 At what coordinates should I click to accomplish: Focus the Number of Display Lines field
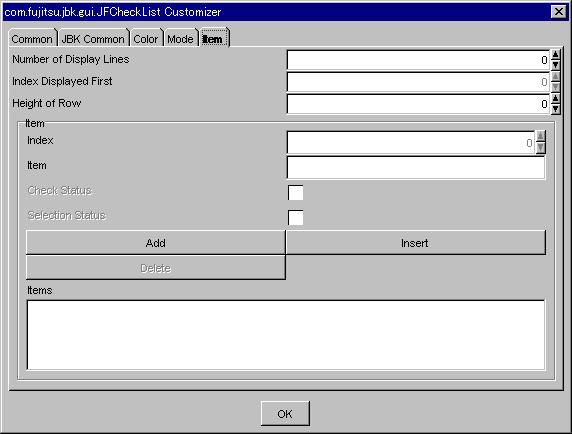tap(418, 60)
